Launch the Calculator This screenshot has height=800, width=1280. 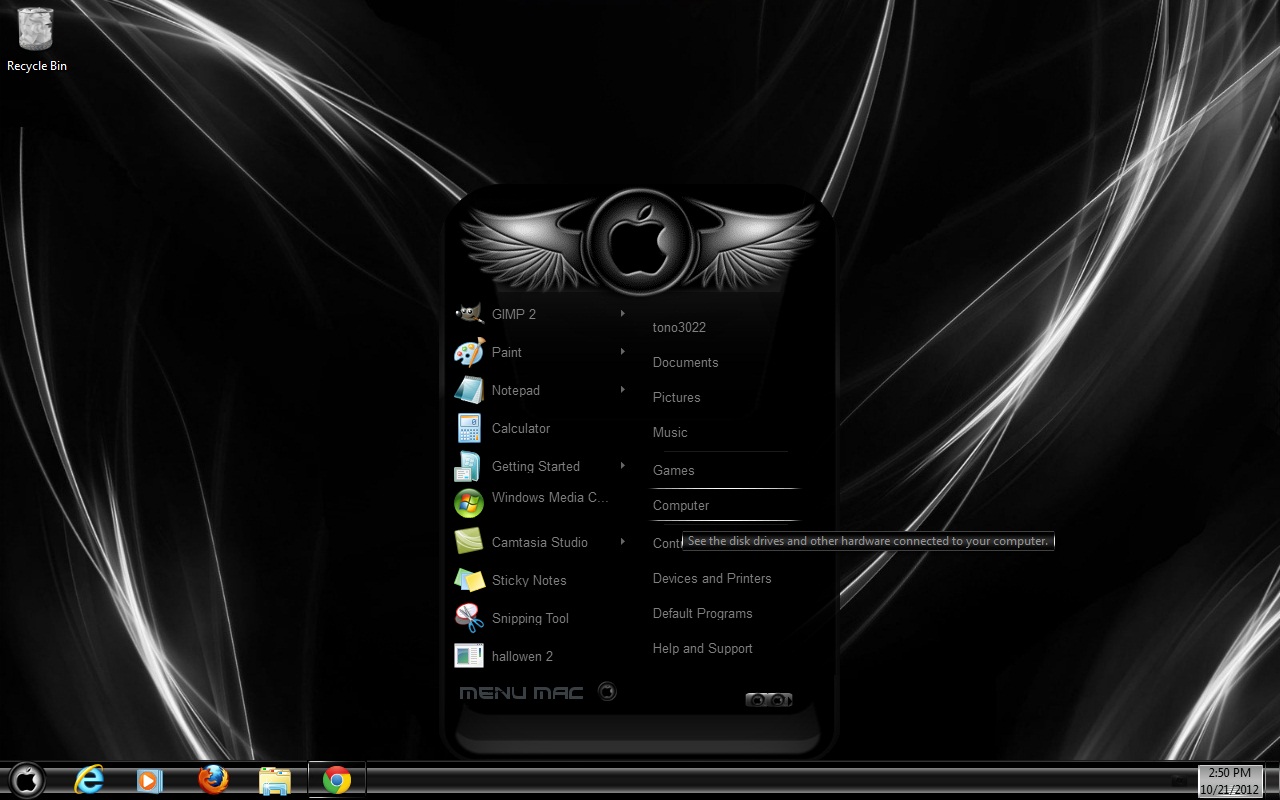(520, 428)
